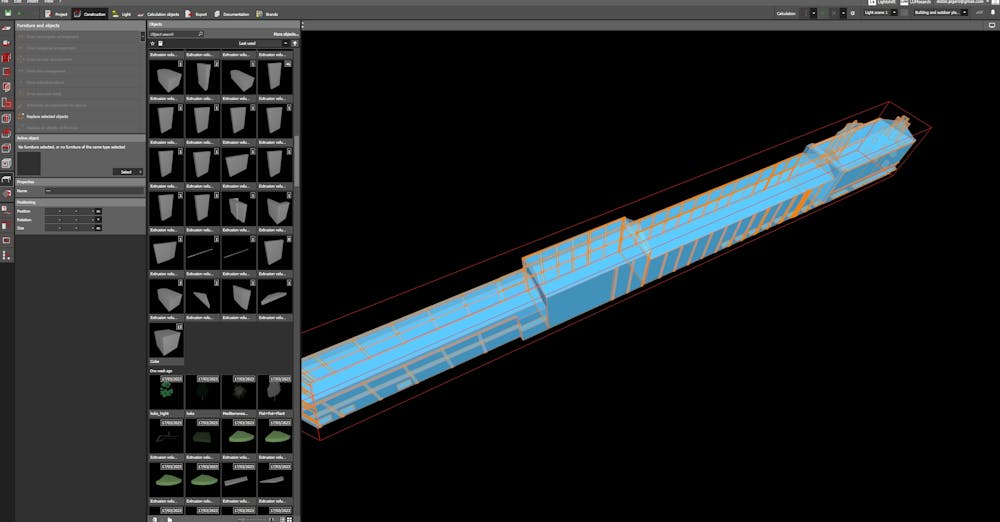Viewport: 1000px width, 522px height.
Task: Click the up-arrow icon beside Last used
Action: tap(294, 43)
